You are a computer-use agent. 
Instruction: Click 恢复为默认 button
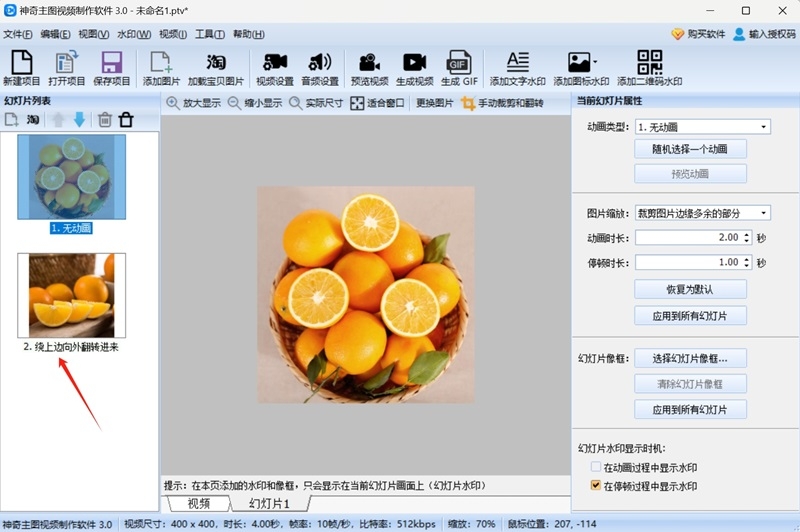(x=690, y=290)
